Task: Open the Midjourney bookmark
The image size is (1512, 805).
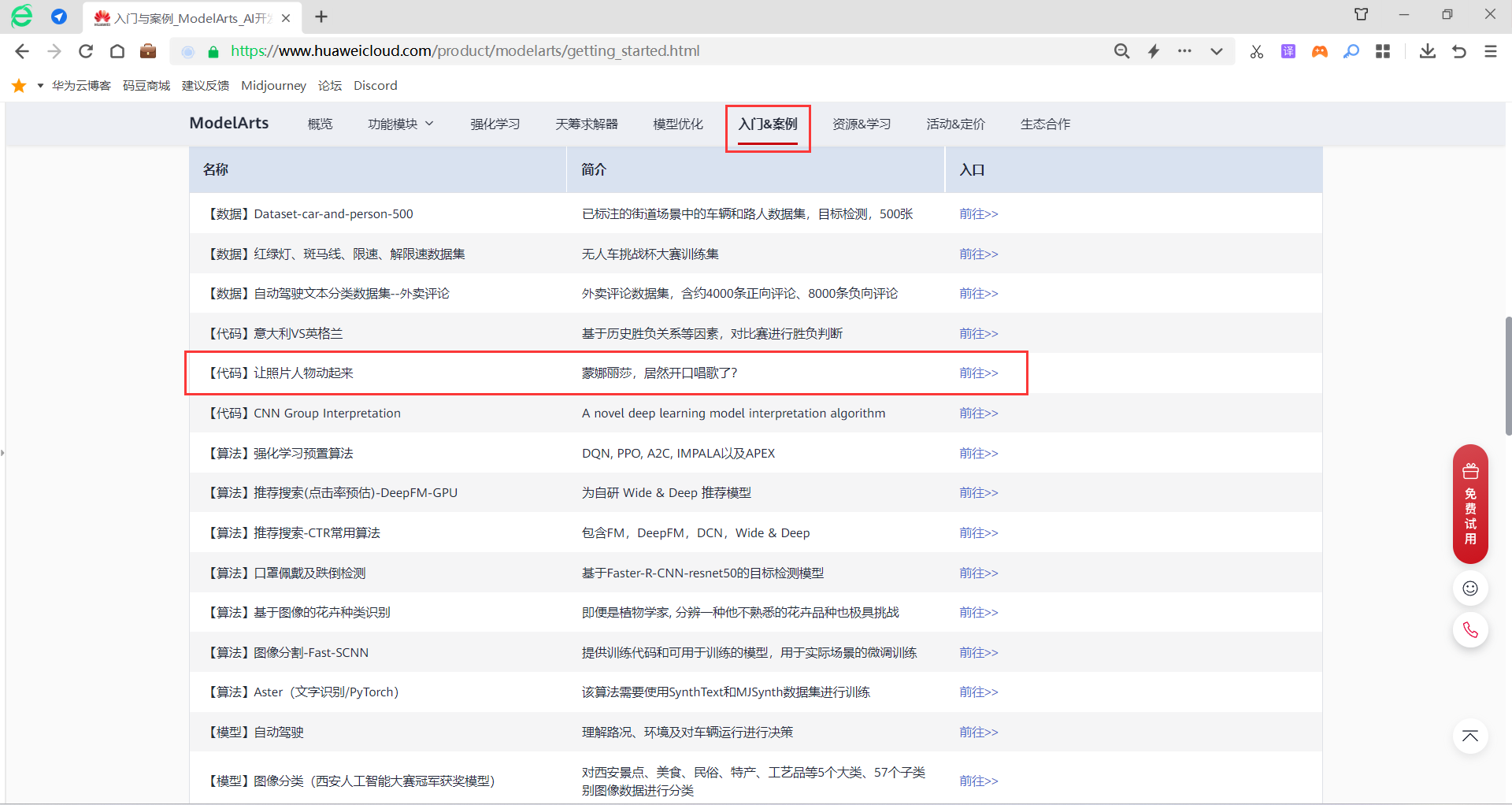Action: click(273, 85)
